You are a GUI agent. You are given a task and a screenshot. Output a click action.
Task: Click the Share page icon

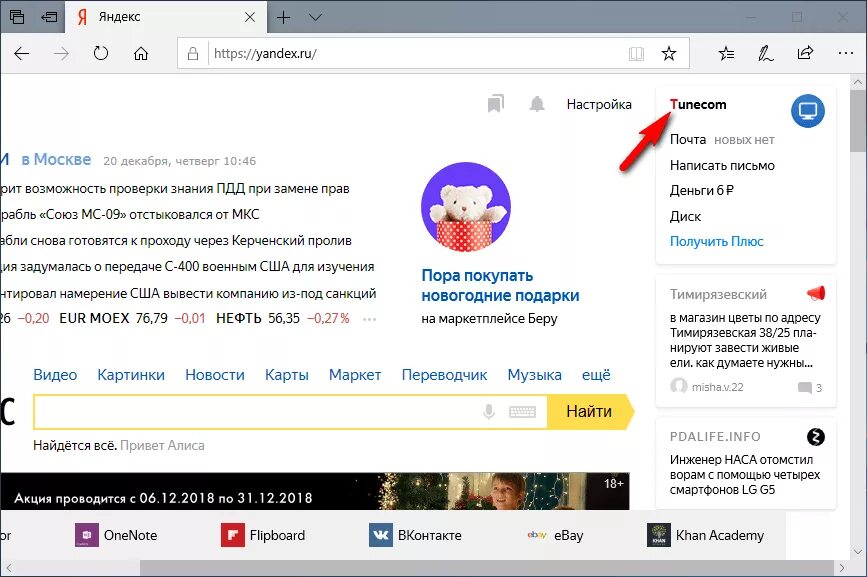805,53
